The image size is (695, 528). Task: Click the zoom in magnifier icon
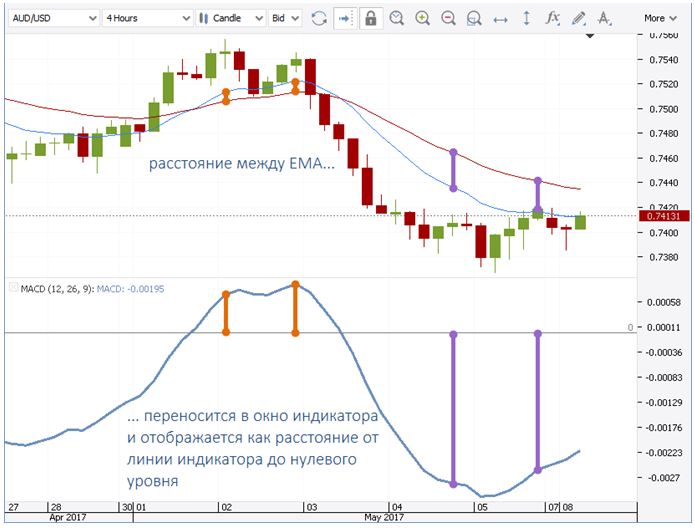point(422,18)
